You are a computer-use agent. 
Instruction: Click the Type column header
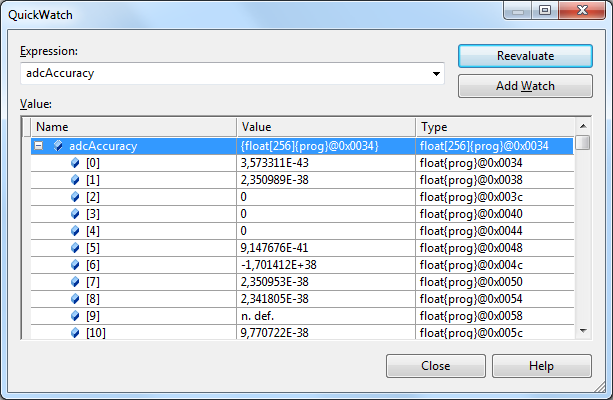coord(495,127)
